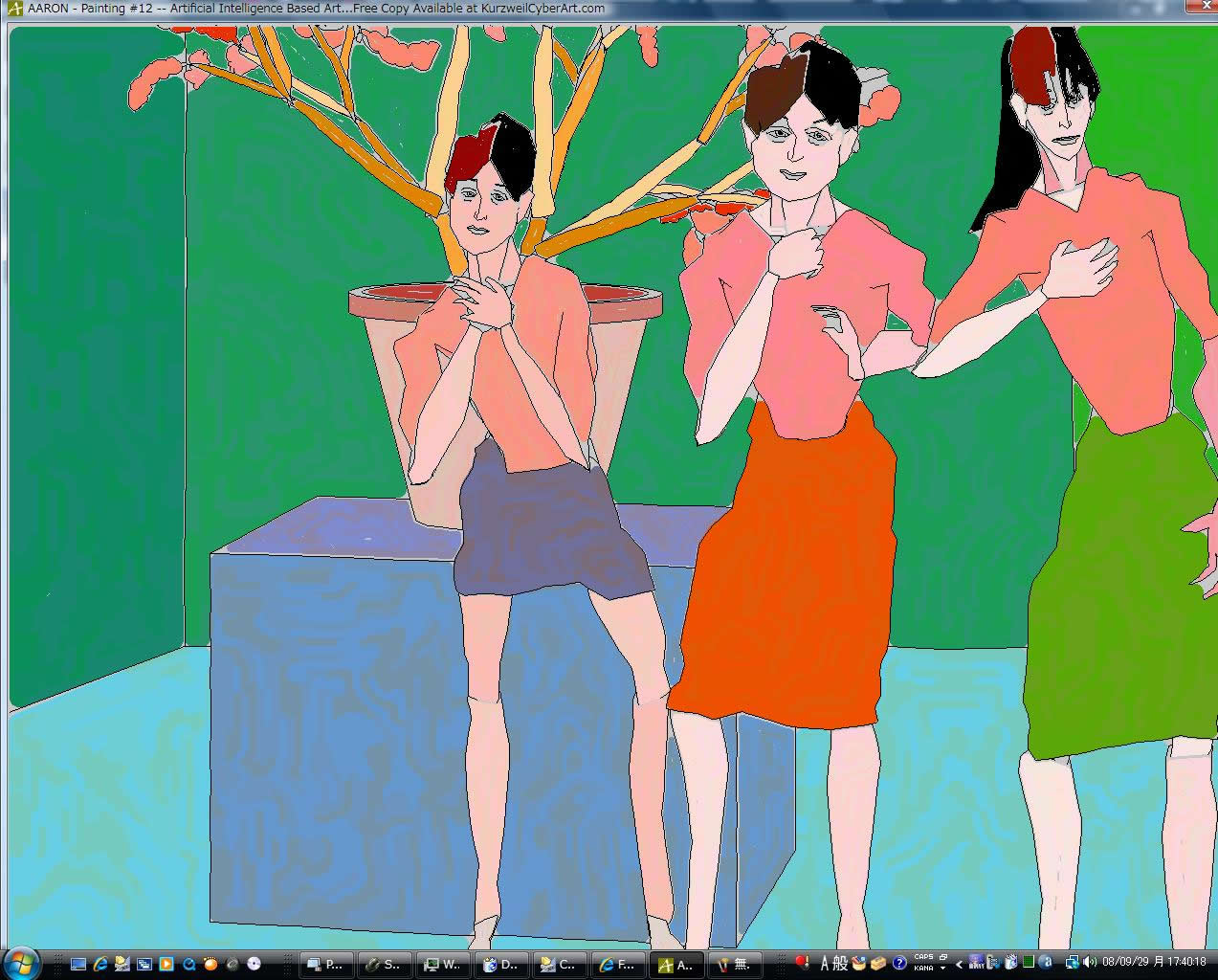Screen dimensions: 1218x980
Task: Open the network status tray icon
Action: tap(1073, 963)
